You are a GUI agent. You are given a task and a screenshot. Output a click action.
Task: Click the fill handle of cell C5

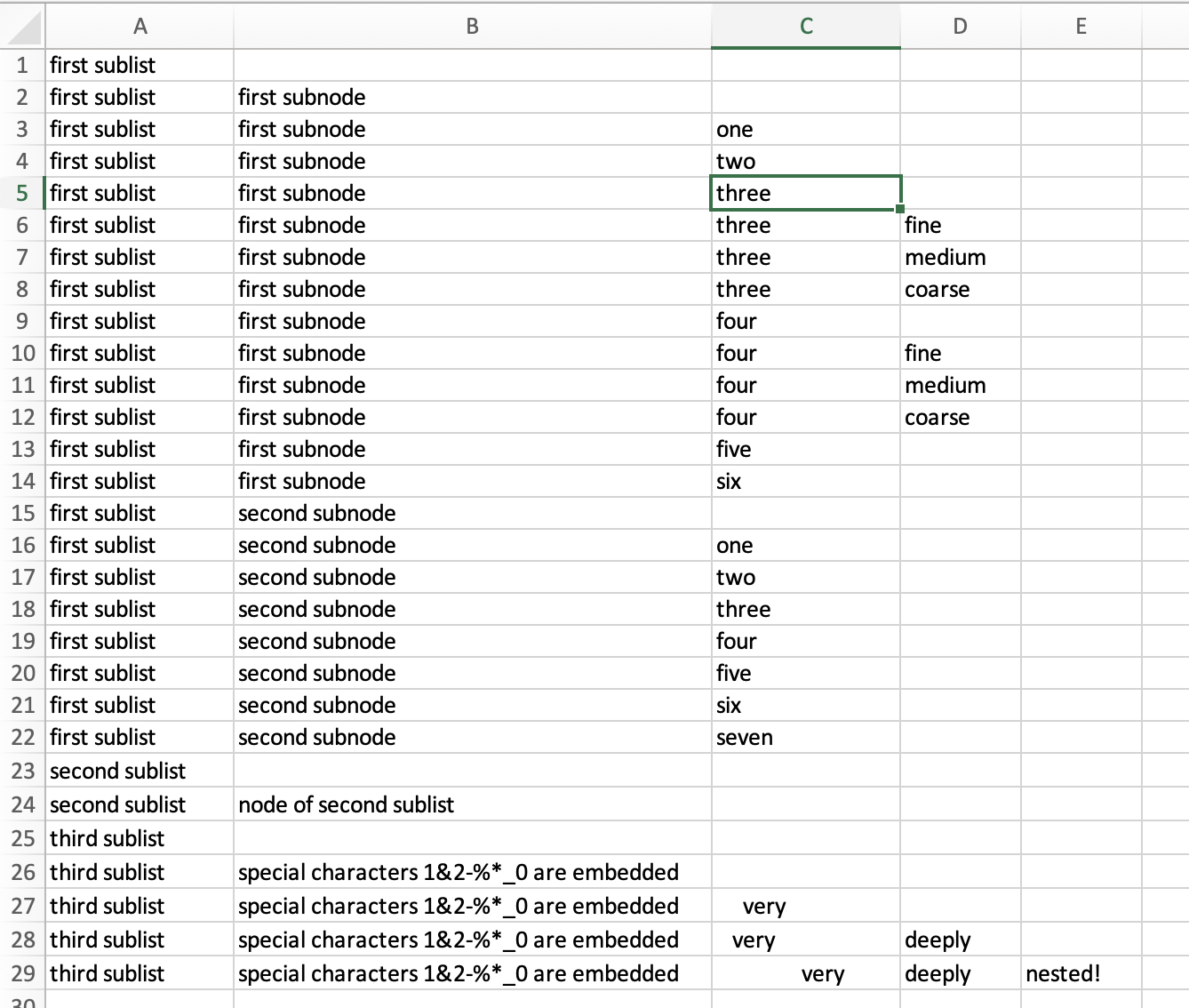click(x=900, y=209)
